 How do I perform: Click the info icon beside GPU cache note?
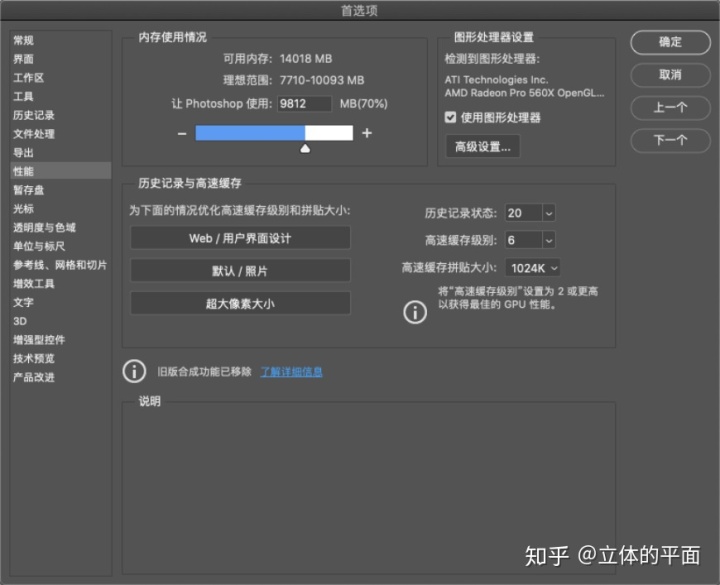pos(415,312)
